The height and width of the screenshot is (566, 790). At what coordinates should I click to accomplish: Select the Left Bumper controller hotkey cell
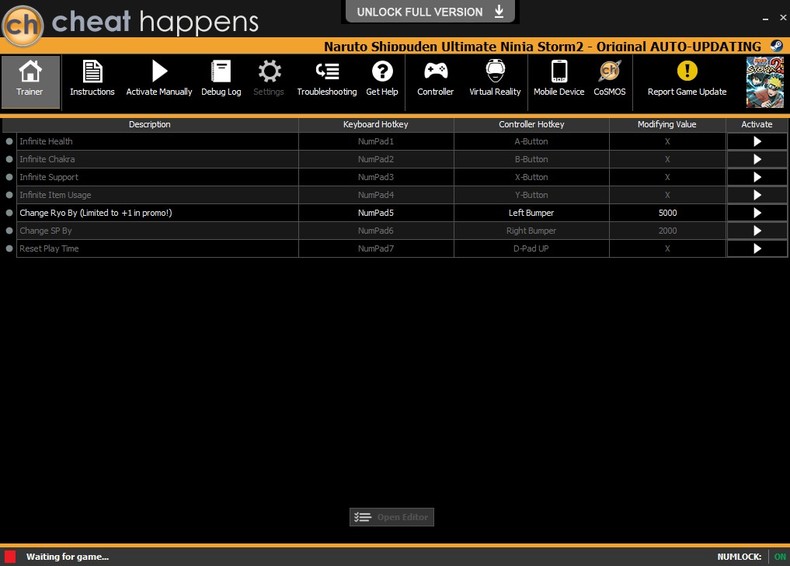(x=532, y=213)
